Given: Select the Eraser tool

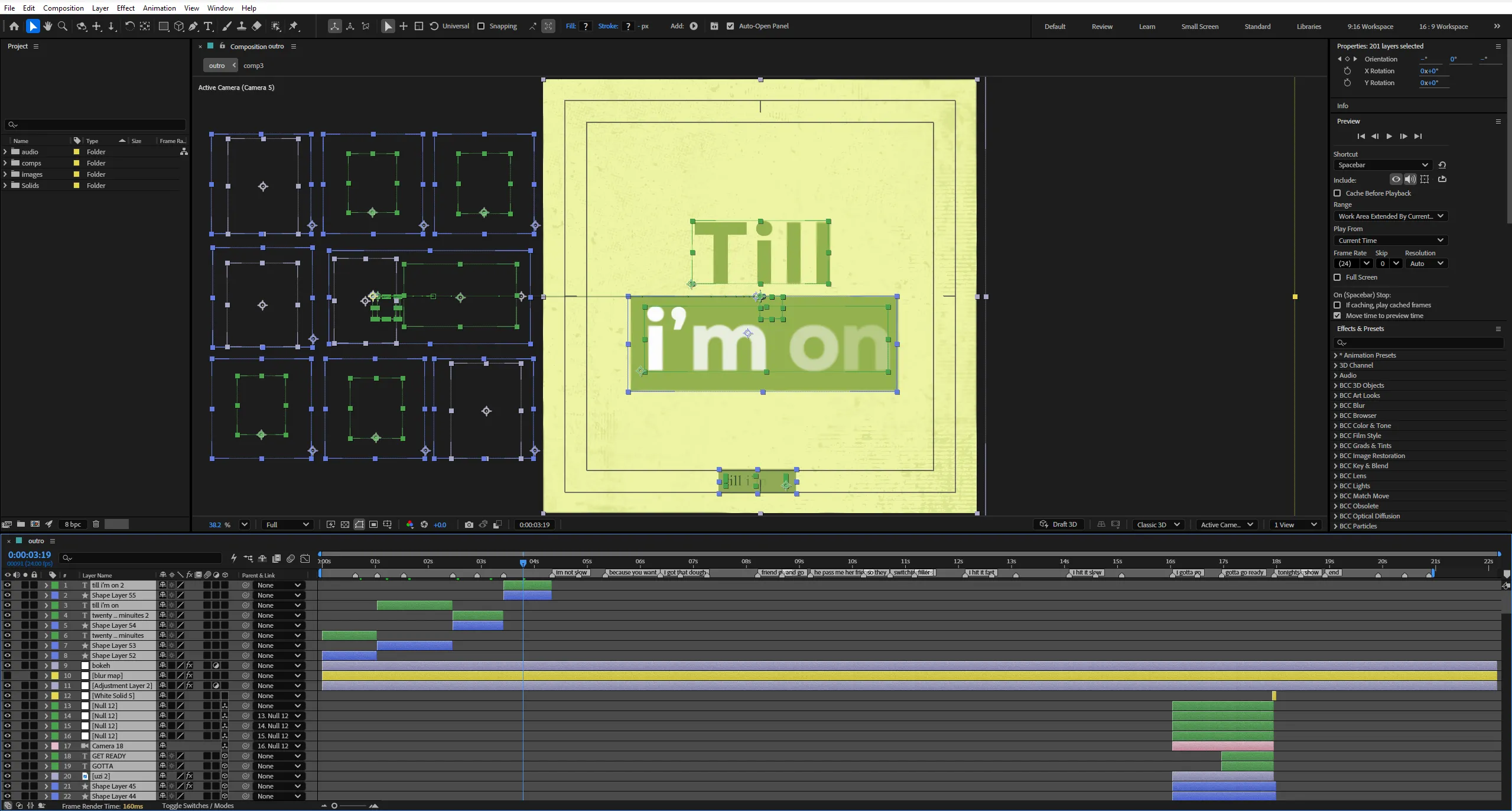Looking at the screenshot, I should point(256,26).
